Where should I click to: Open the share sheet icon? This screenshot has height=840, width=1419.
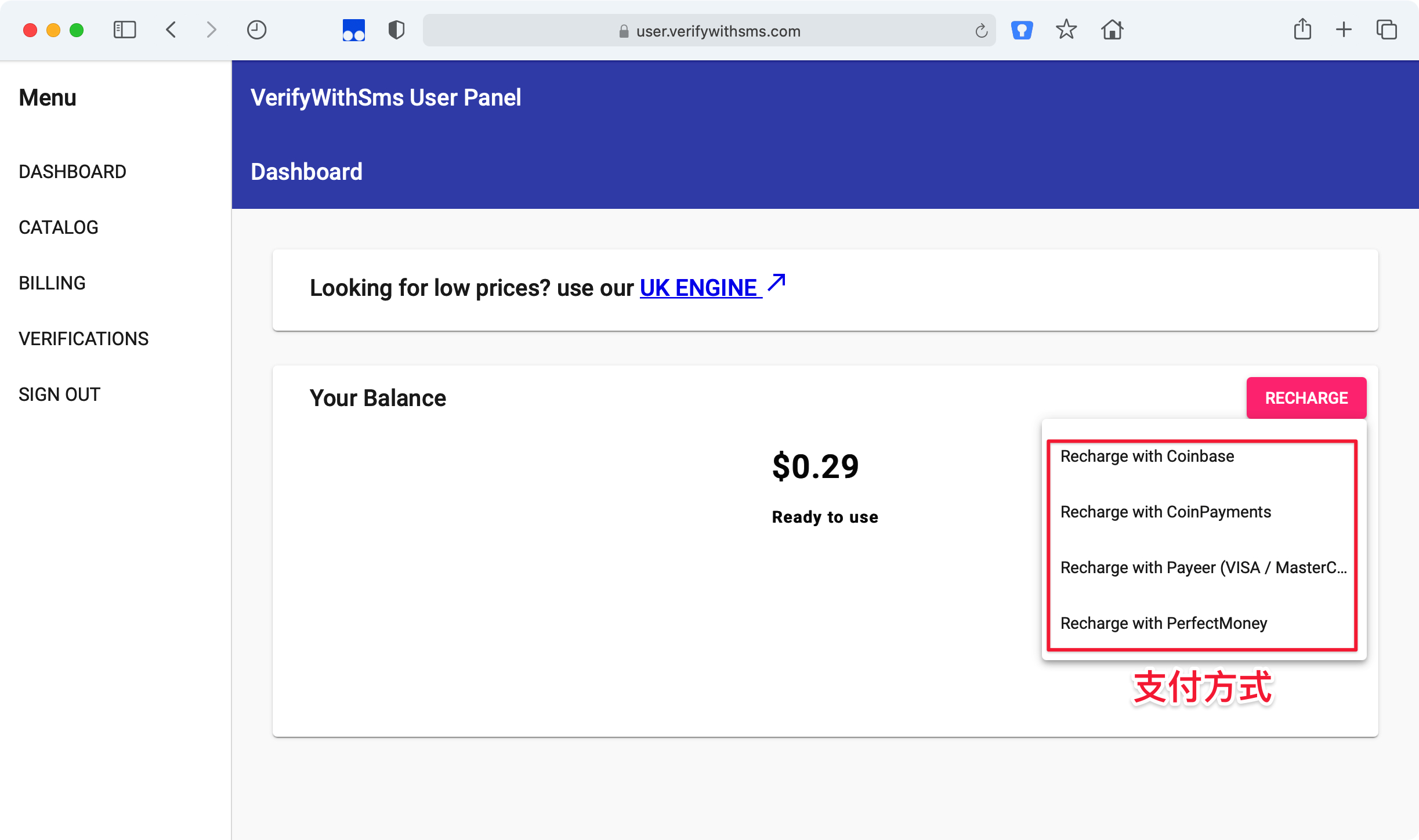1302,30
